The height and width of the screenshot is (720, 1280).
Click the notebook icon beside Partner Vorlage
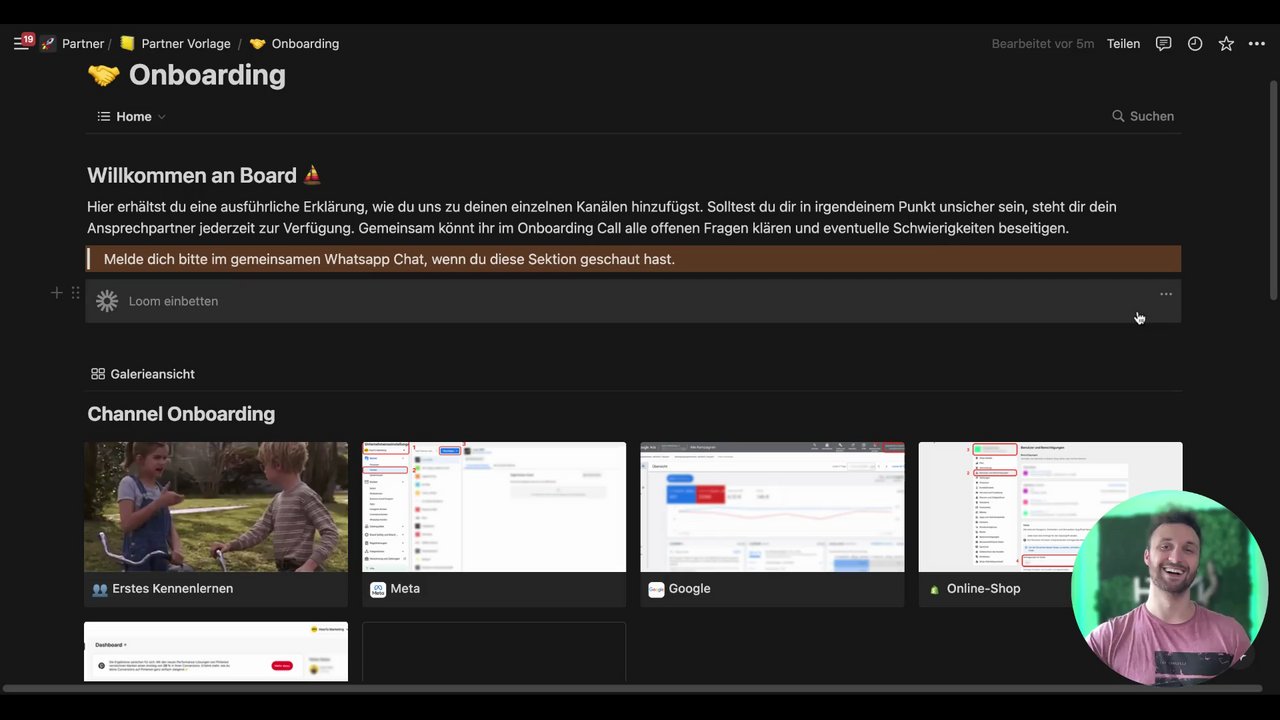pos(127,44)
